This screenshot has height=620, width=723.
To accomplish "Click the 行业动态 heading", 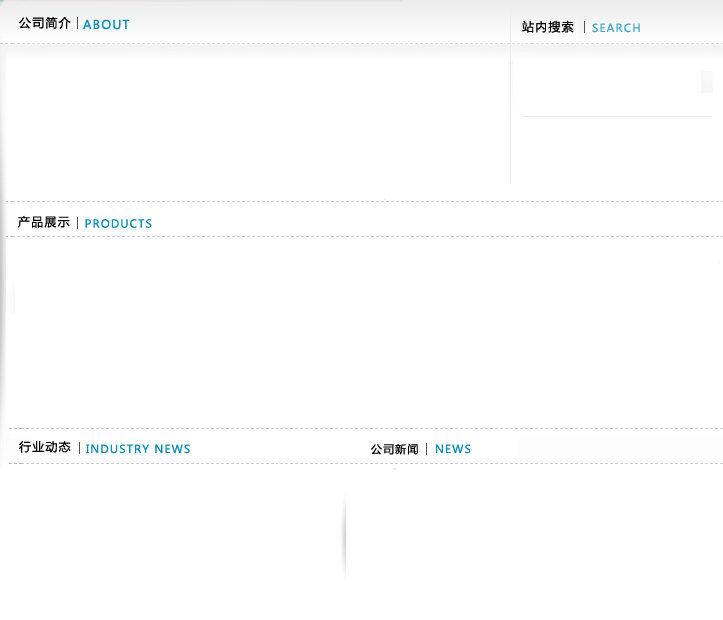I will (45, 447).
